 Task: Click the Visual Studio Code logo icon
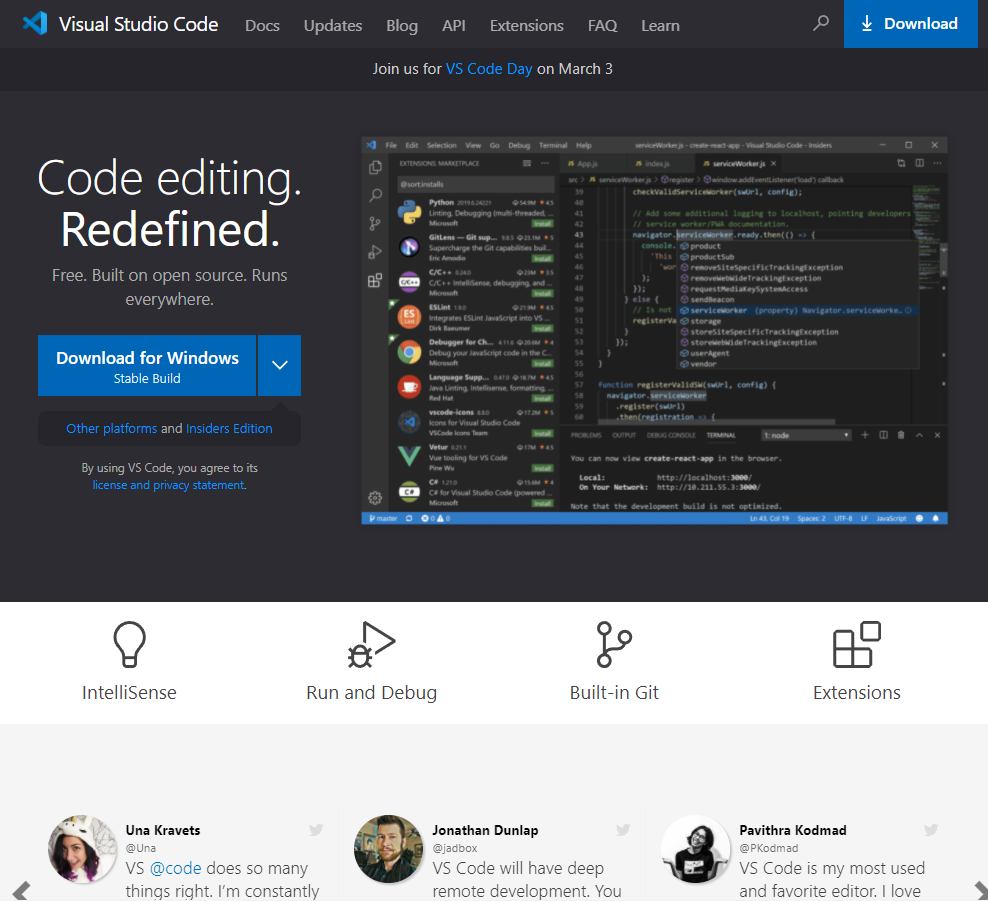35,24
